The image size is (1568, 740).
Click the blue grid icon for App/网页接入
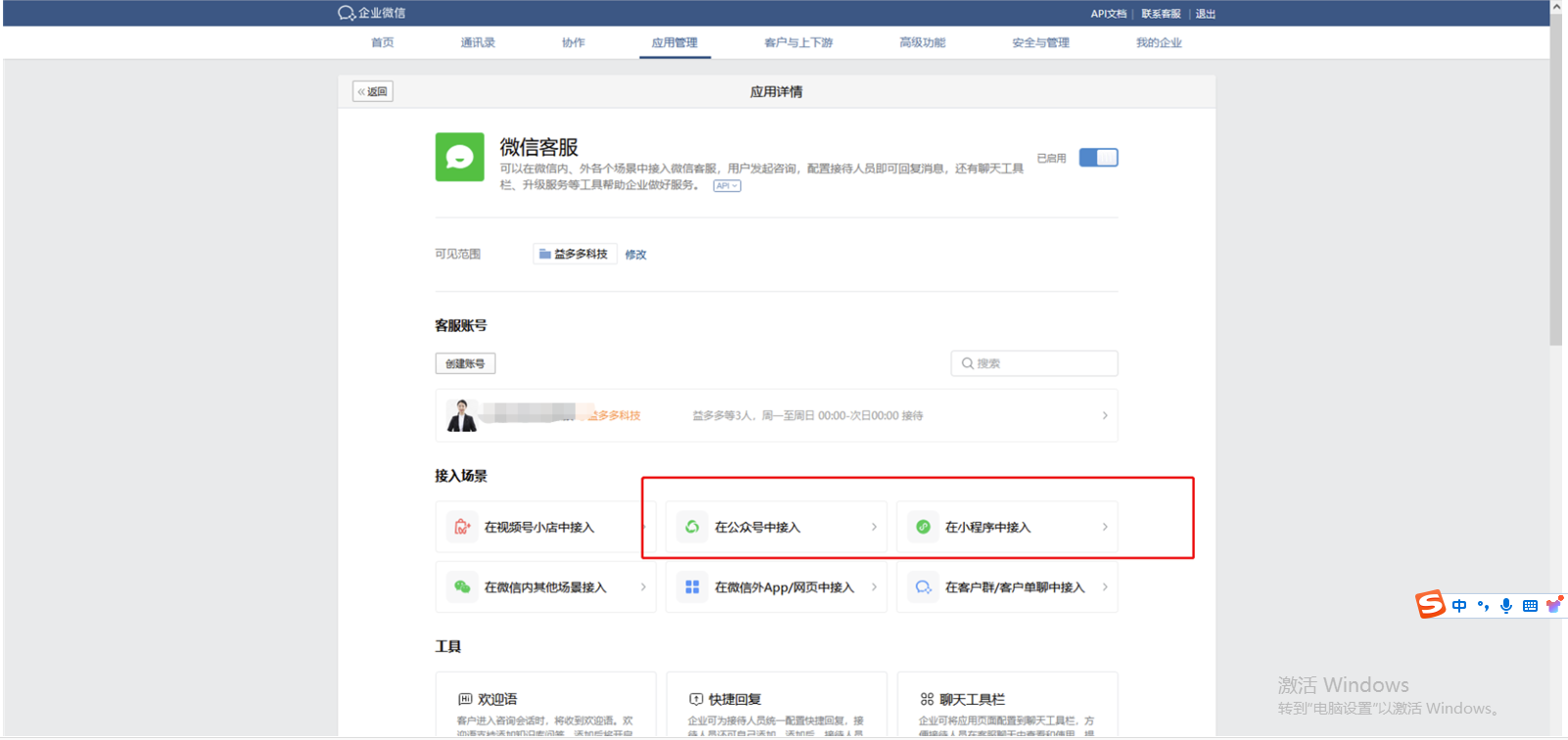(692, 587)
